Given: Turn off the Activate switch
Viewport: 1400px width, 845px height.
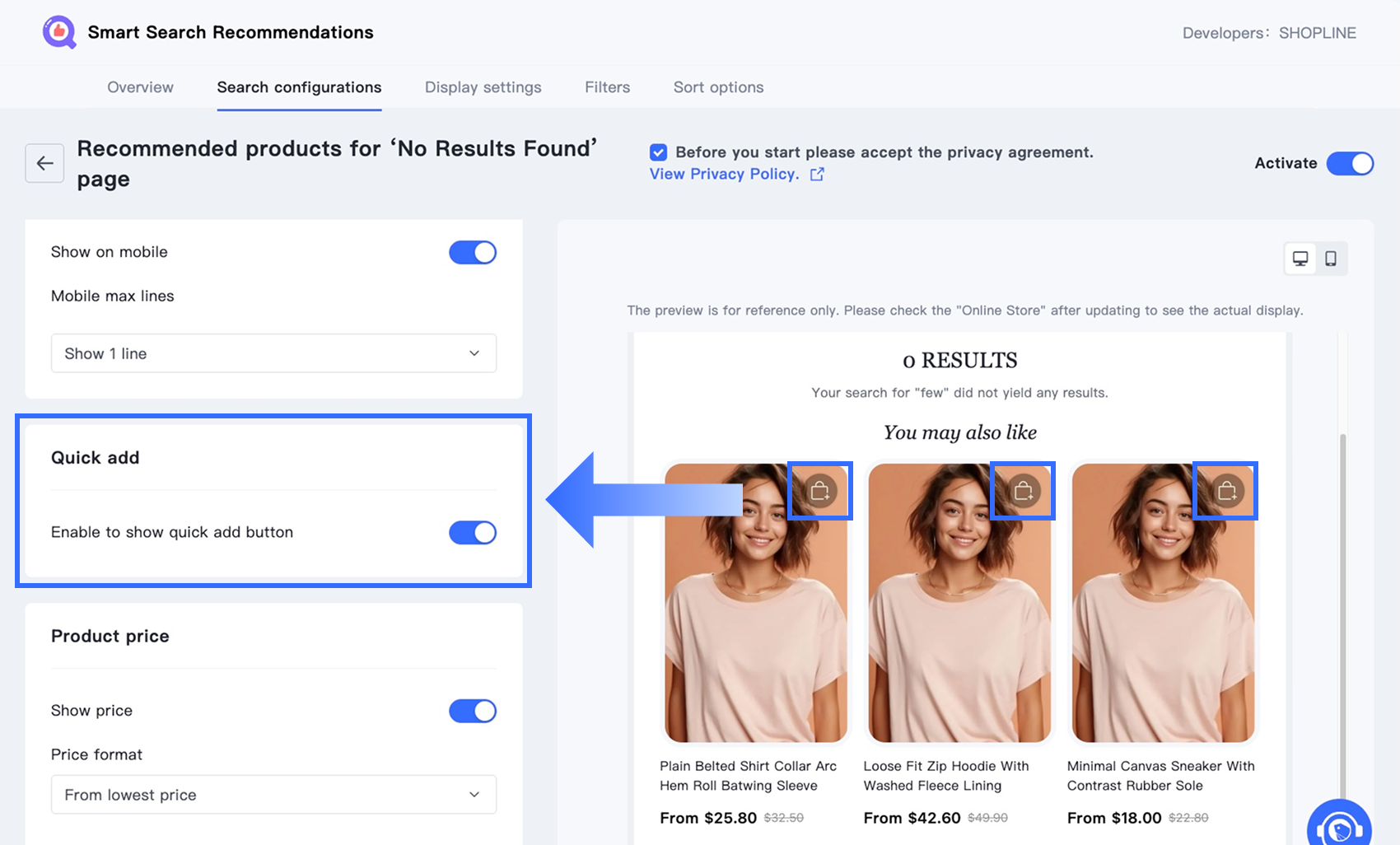Looking at the screenshot, I should coord(1350,163).
